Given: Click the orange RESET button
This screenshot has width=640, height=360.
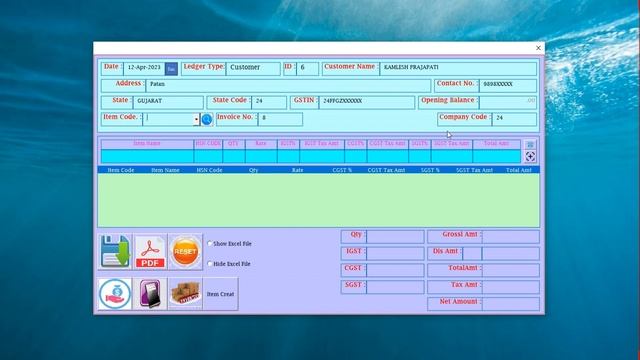Looking at the screenshot, I should pos(185,252).
